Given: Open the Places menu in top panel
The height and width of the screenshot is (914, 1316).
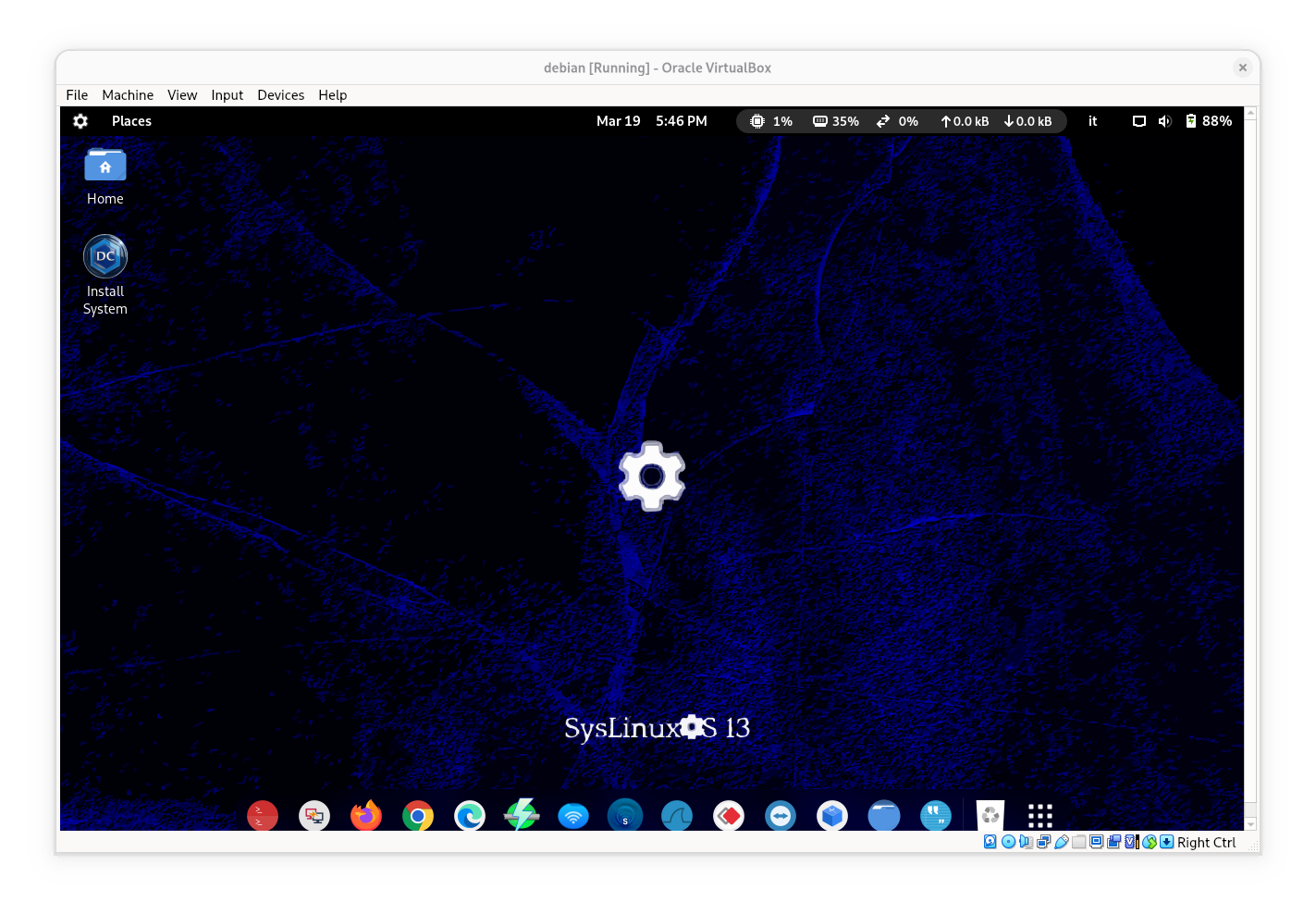Looking at the screenshot, I should pos(131,121).
